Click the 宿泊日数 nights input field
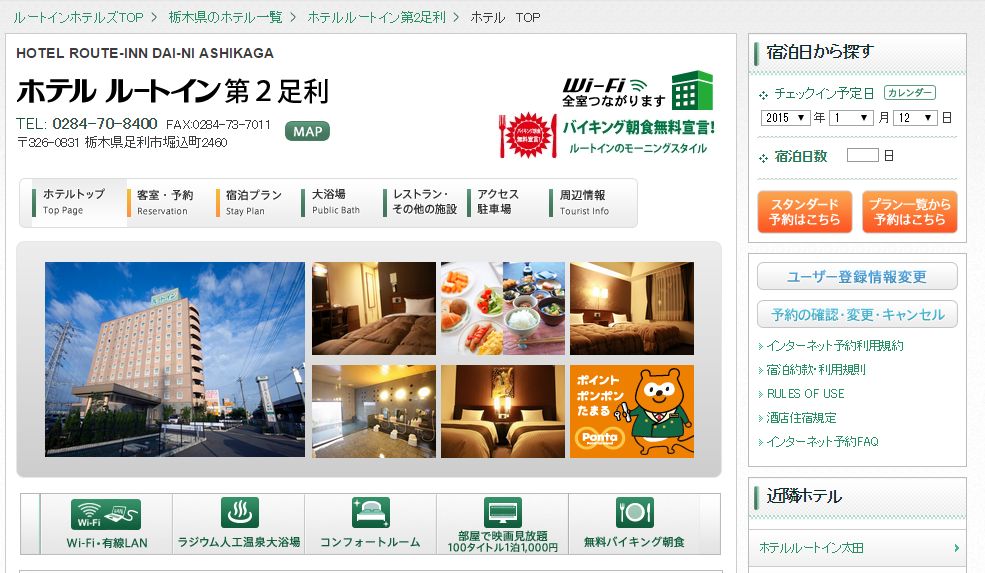 (x=863, y=155)
